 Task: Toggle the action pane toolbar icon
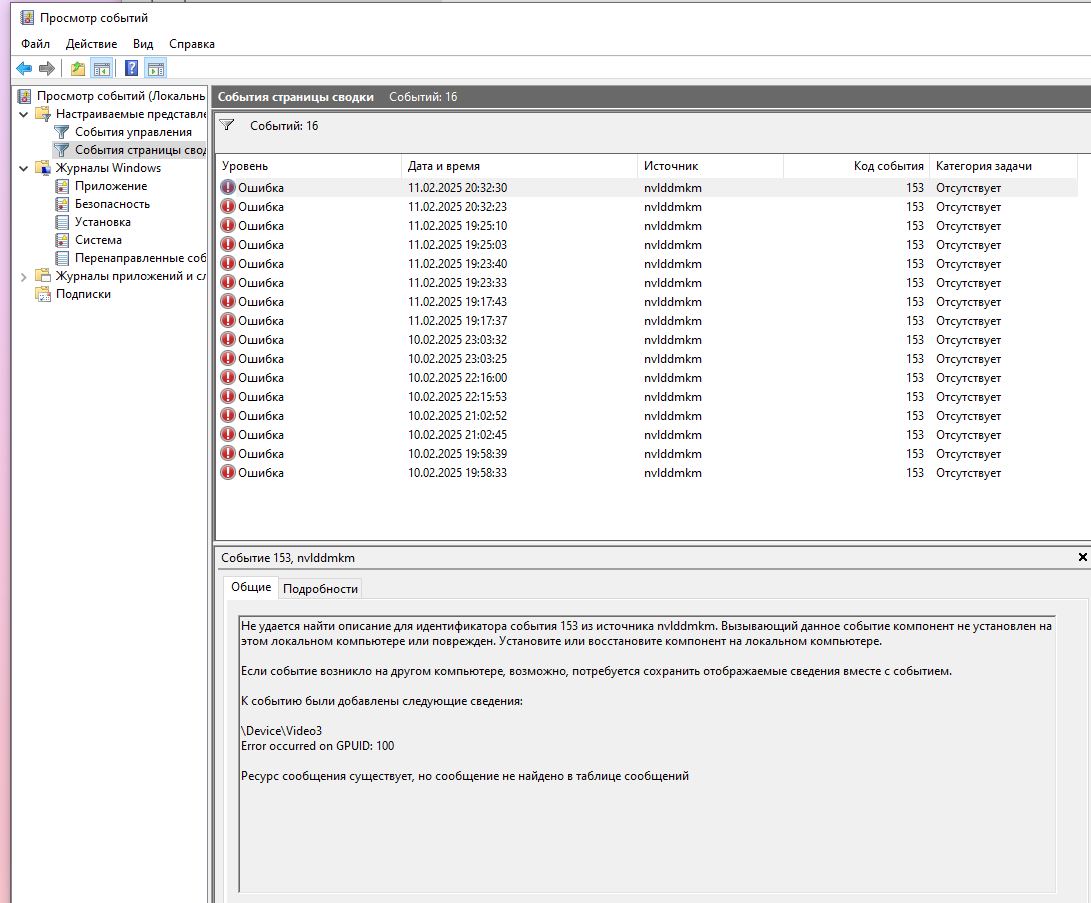157,68
